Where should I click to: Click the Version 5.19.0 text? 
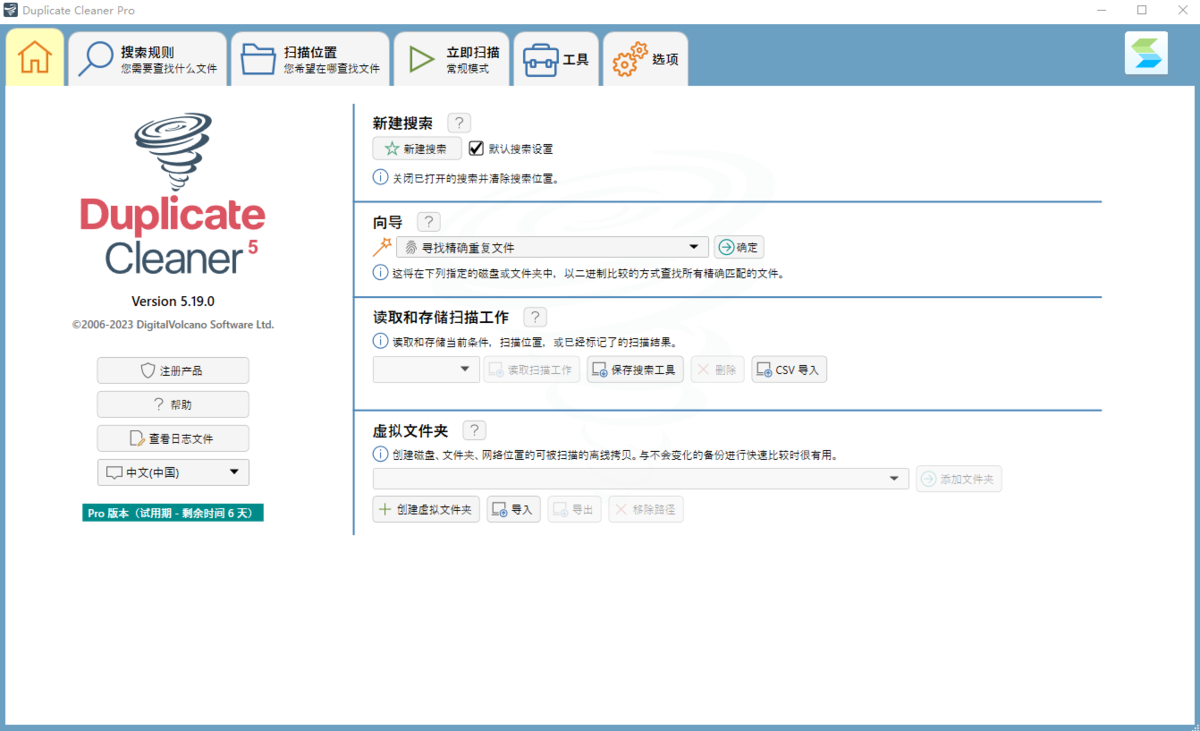173,301
